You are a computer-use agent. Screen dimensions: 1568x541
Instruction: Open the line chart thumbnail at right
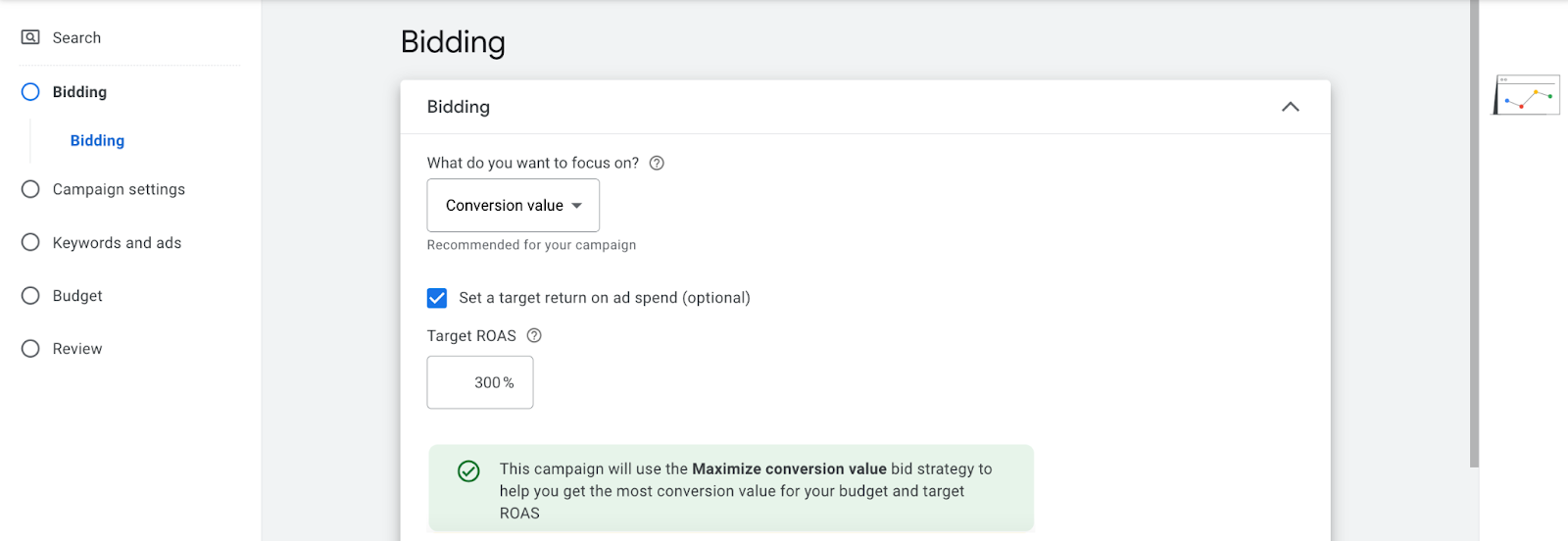[x=1527, y=96]
